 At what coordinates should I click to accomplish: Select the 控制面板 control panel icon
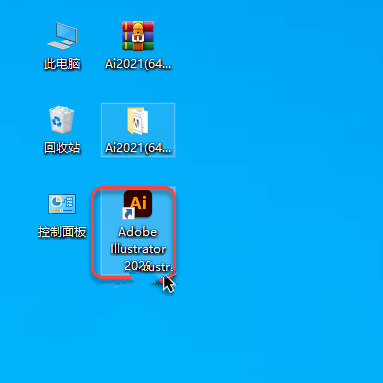(x=62, y=204)
